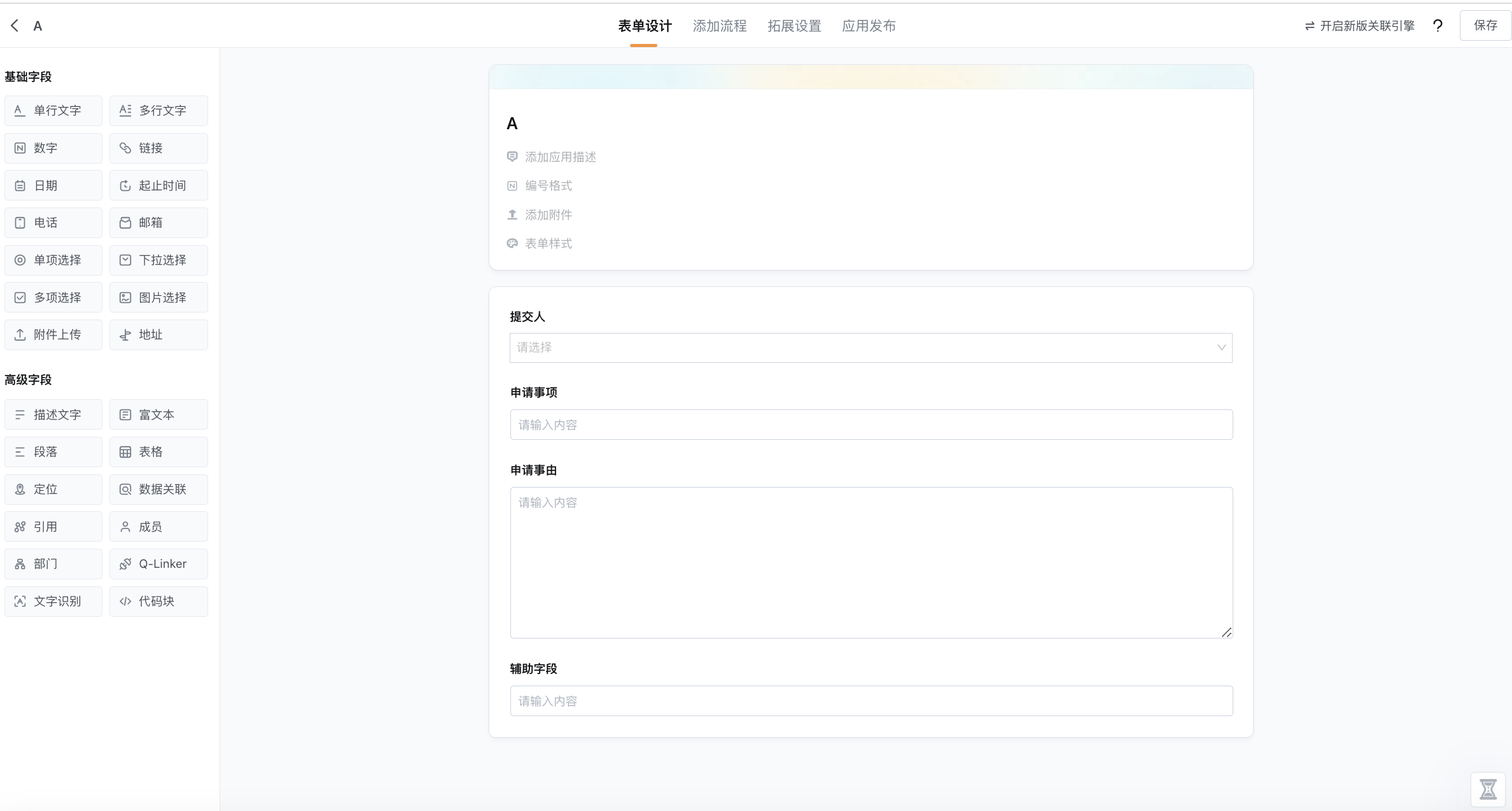Add a 表格 field

pos(158,452)
